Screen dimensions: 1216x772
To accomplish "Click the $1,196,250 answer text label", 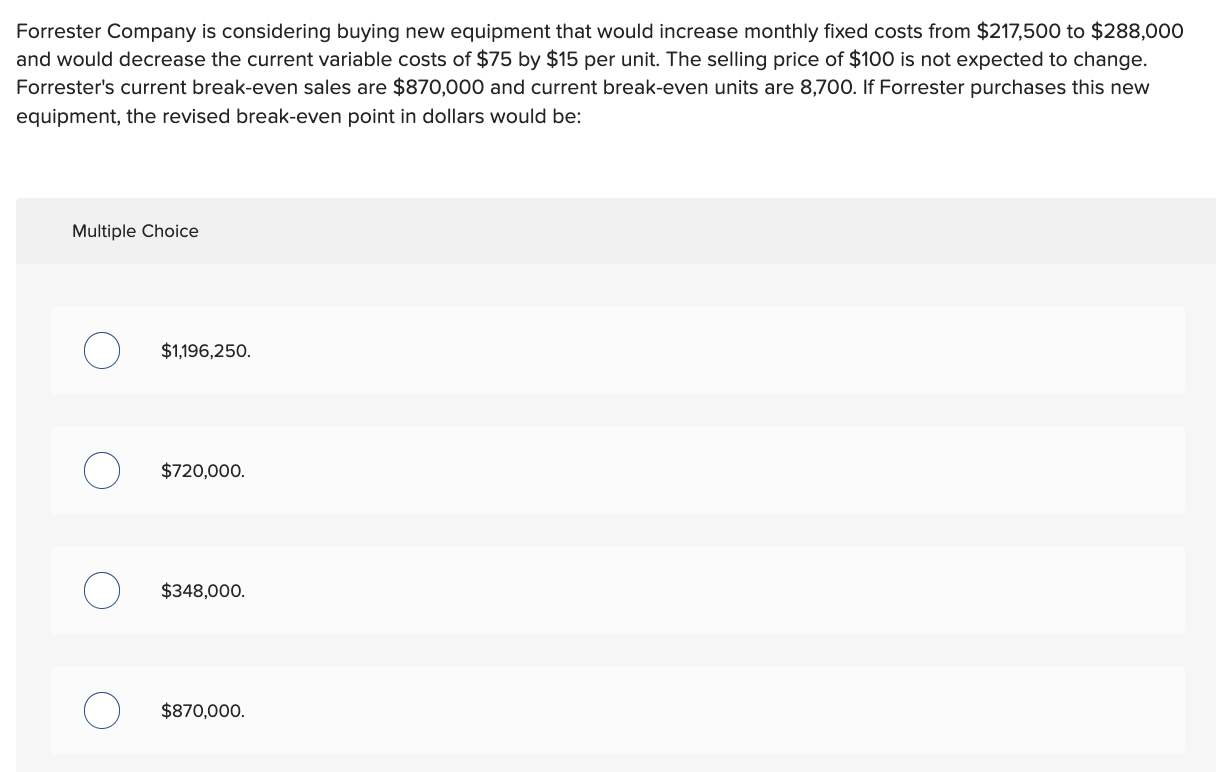I will tap(205, 351).
